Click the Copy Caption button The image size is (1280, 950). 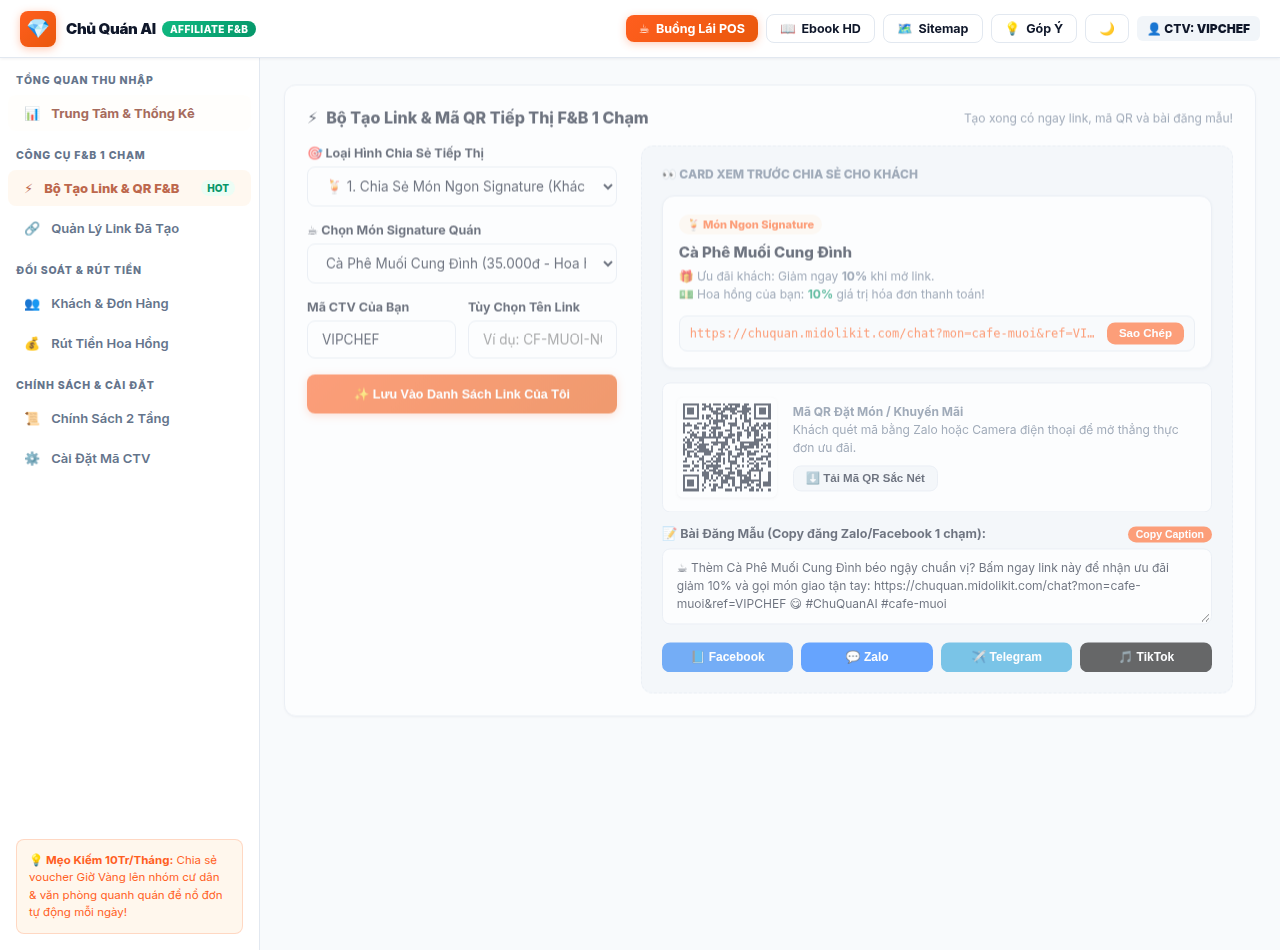pyautogui.click(x=1169, y=534)
